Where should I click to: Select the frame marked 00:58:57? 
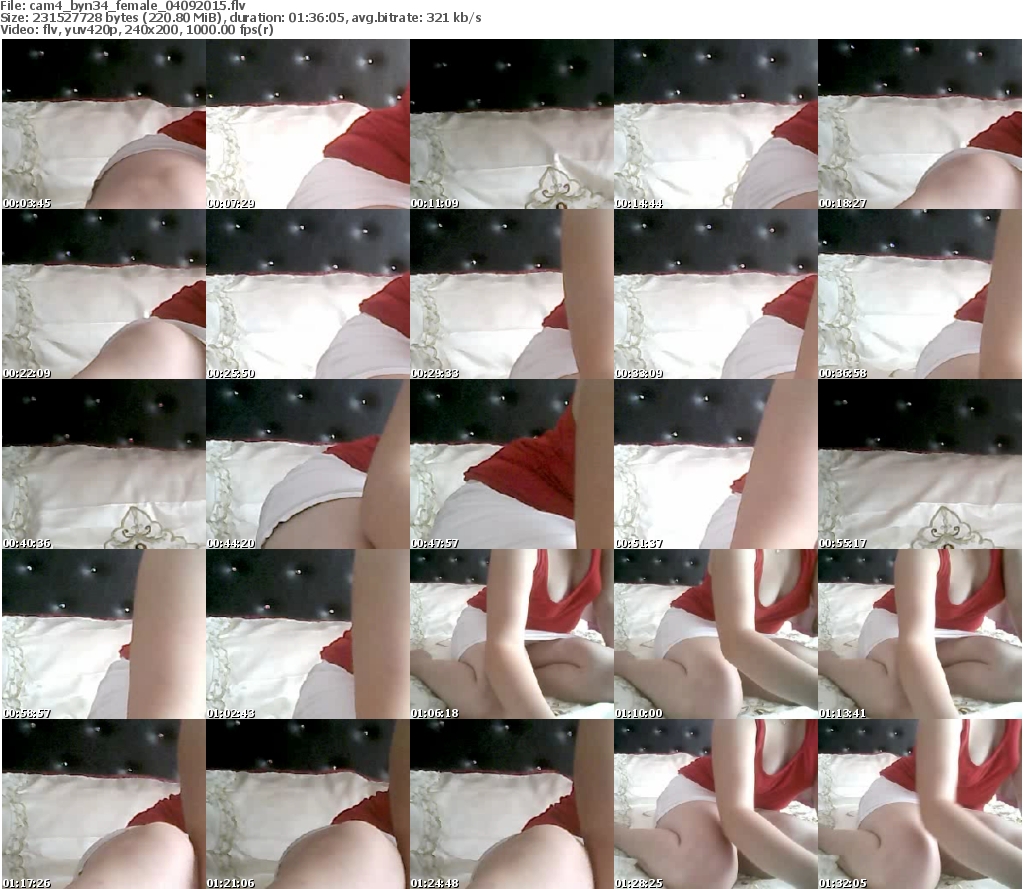pos(104,634)
